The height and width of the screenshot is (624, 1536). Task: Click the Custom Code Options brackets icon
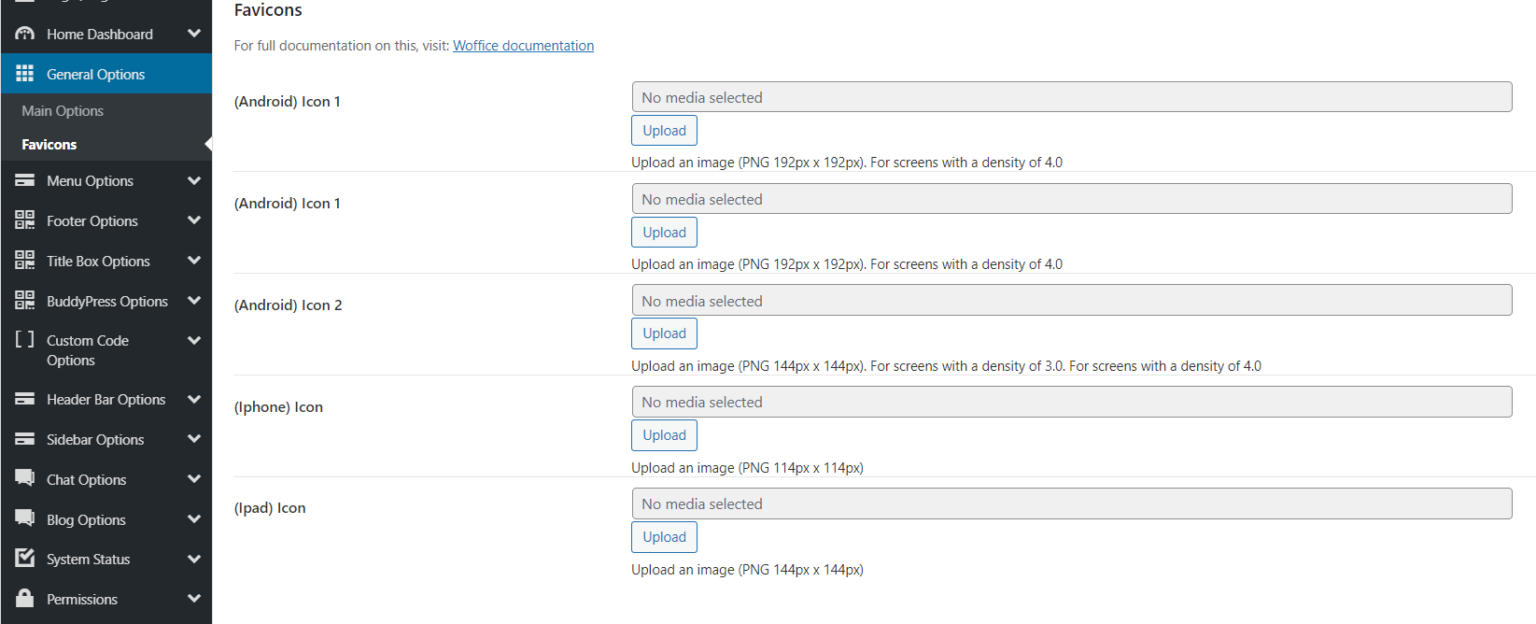click(25, 340)
